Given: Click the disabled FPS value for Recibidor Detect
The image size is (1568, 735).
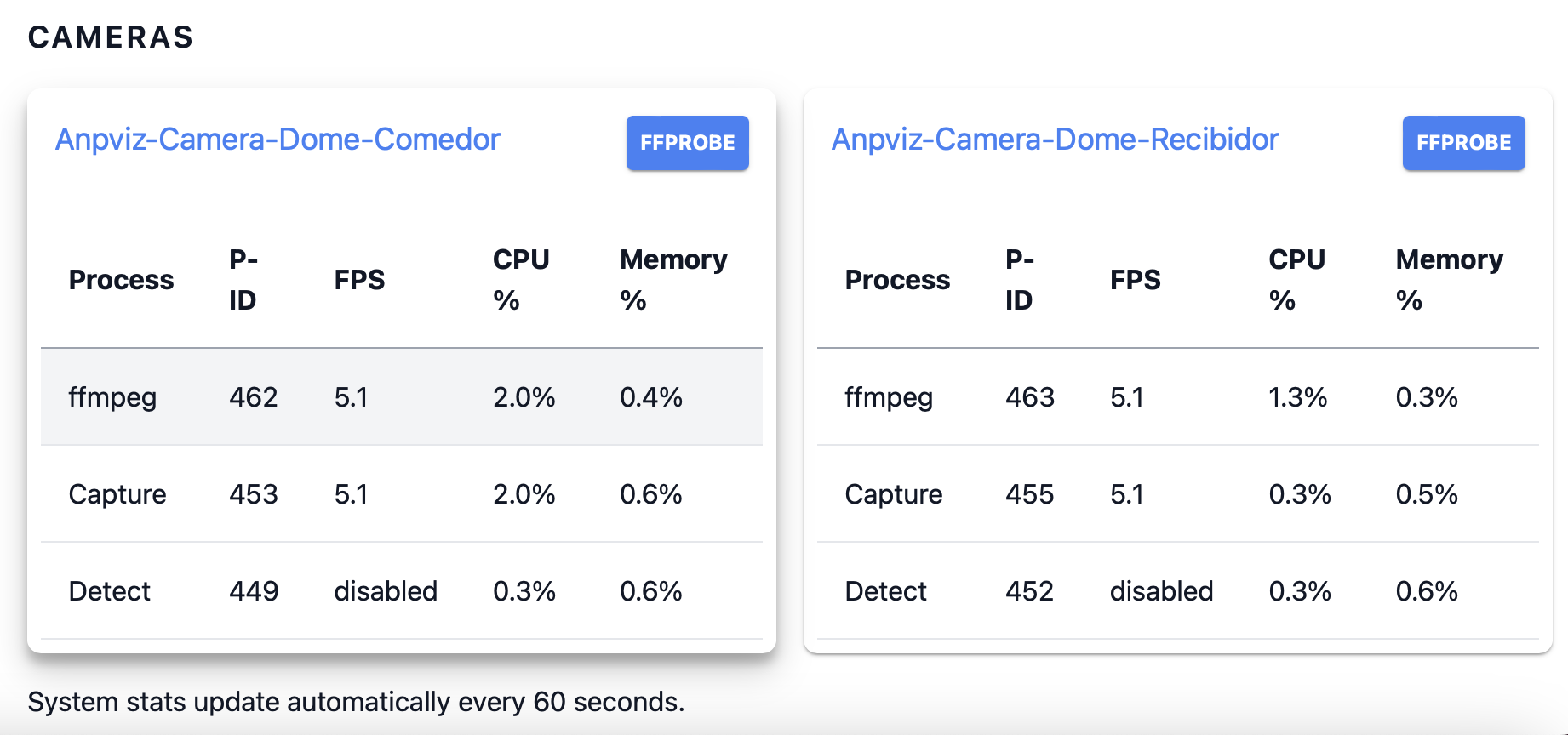Looking at the screenshot, I should (1163, 590).
